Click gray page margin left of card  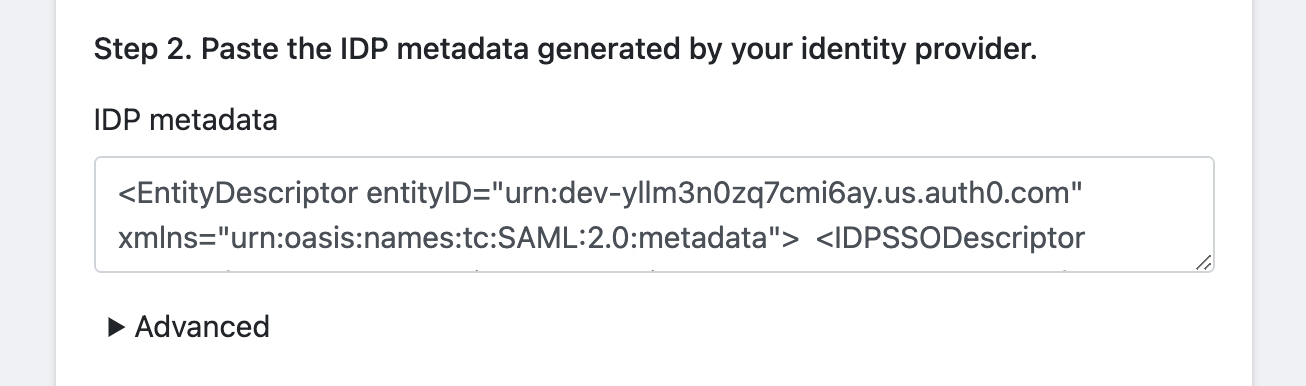tap(27, 193)
